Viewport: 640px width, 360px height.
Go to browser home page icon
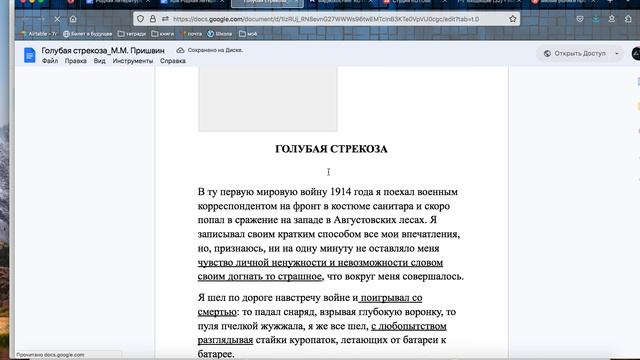(73, 19)
